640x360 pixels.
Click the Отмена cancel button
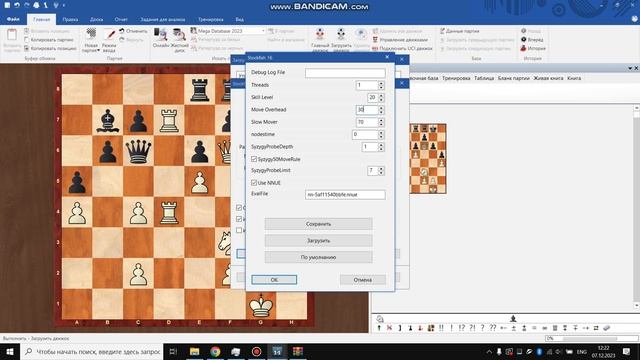click(x=362, y=280)
